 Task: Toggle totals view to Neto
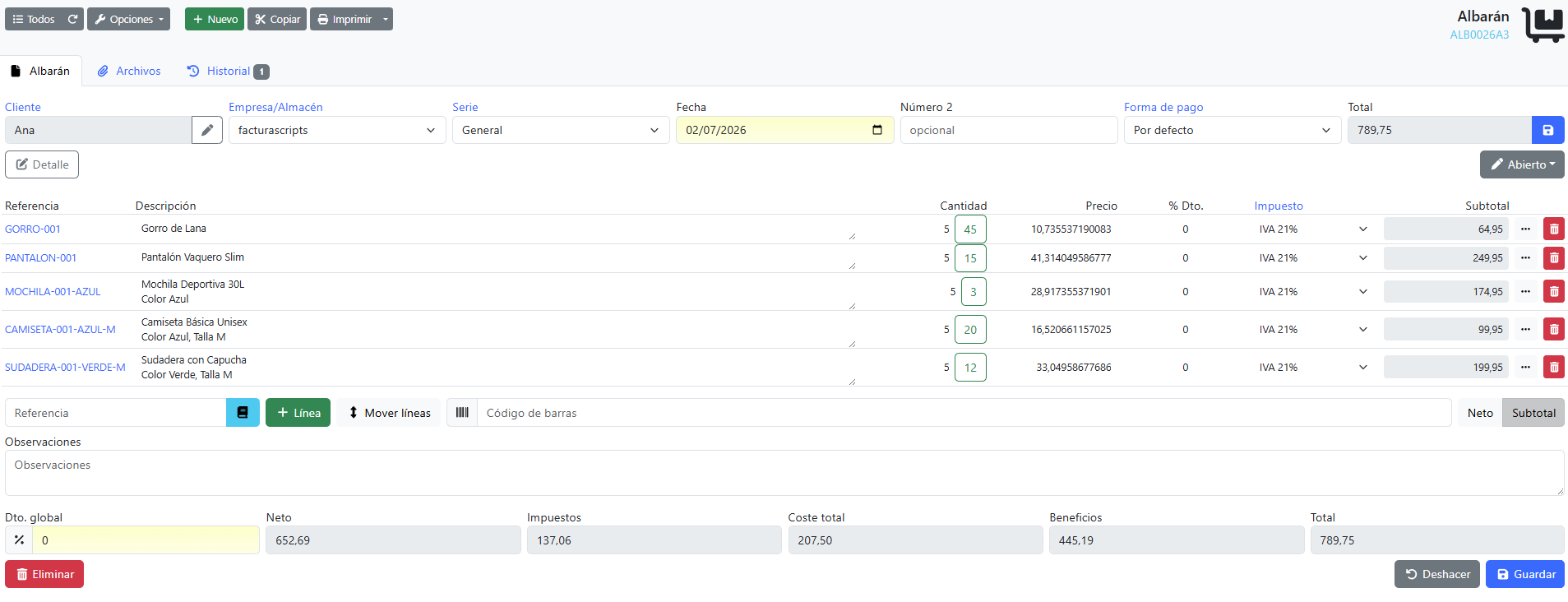pyautogui.click(x=1480, y=413)
